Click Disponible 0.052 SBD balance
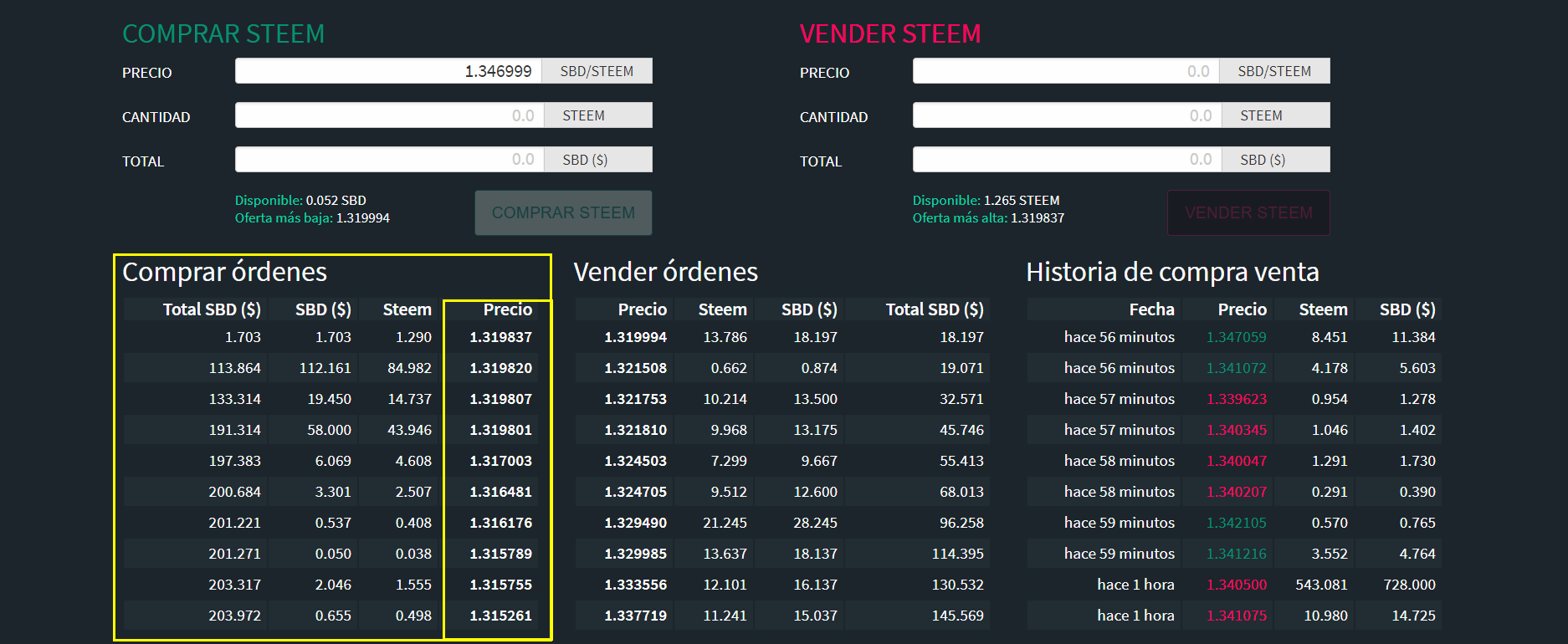The width and height of the screenshot is (1568, 644). [300, 201]
